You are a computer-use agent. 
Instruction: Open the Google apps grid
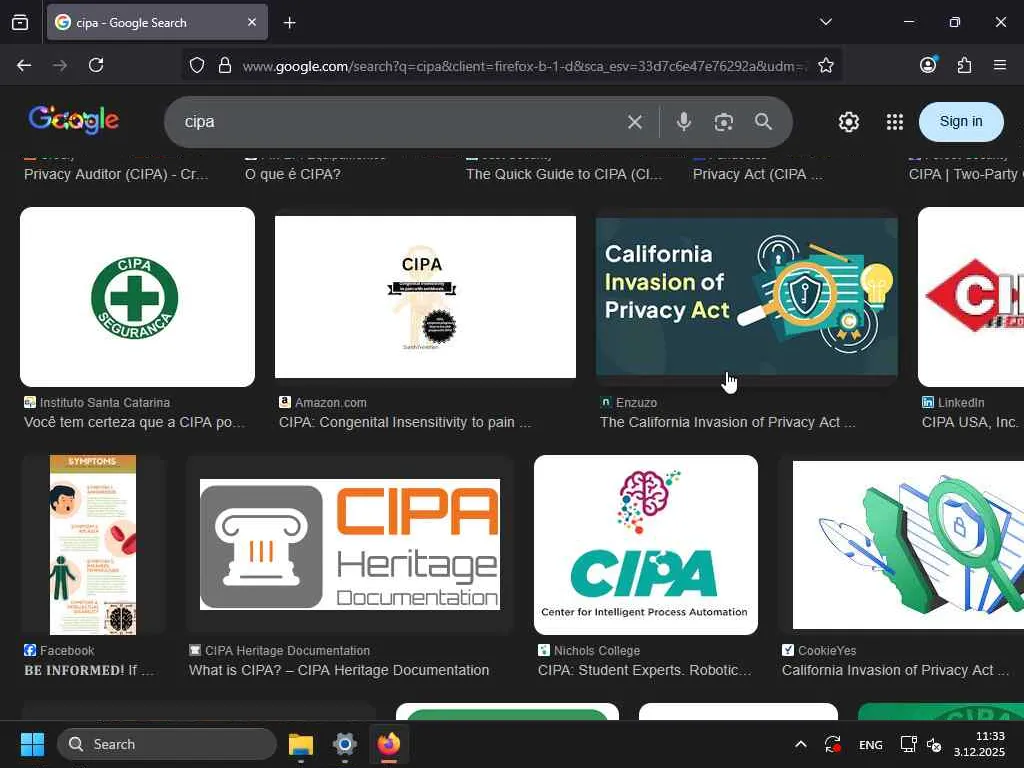click(895, 122)
